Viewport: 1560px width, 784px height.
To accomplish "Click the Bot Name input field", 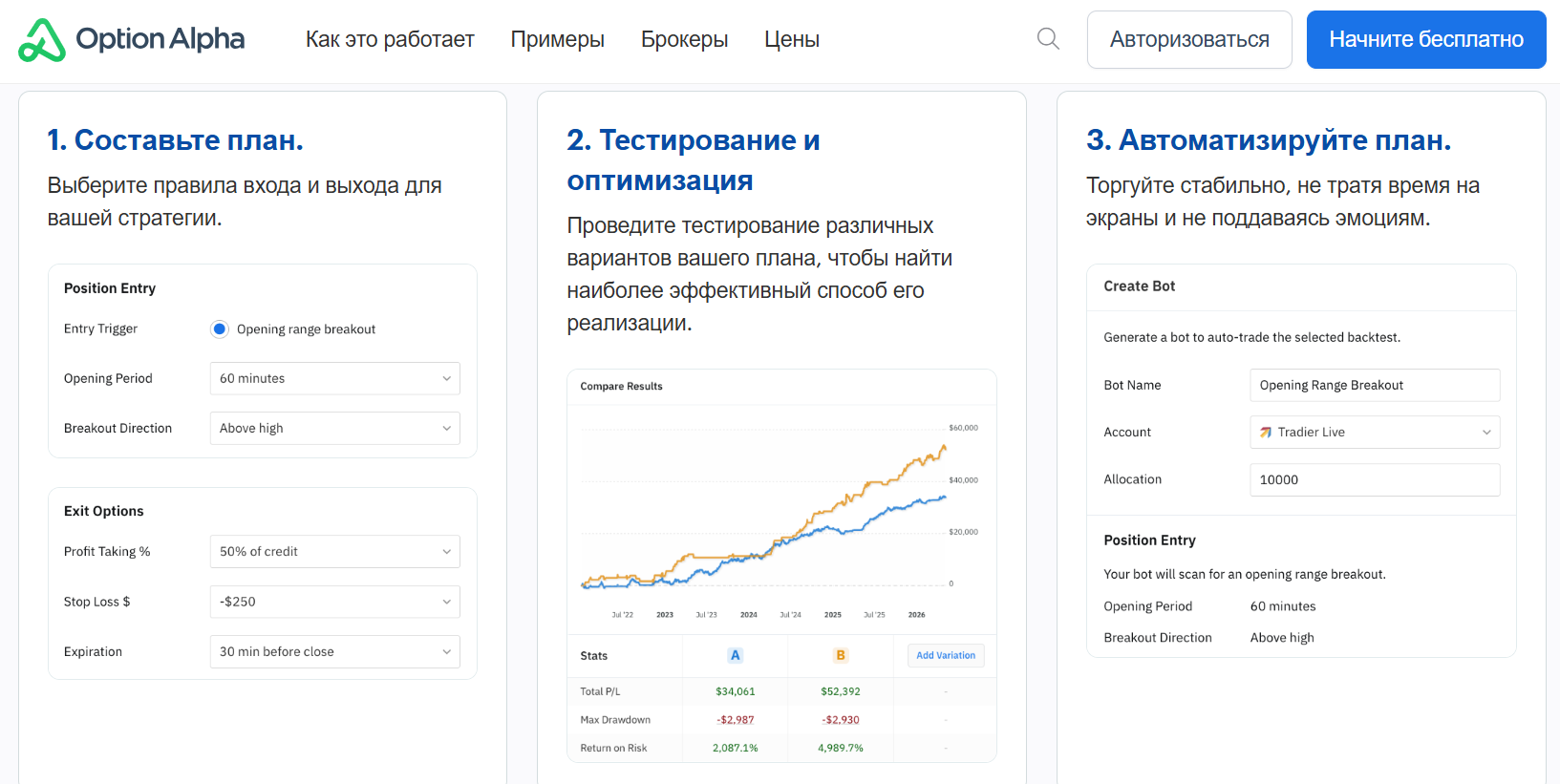I will [x=1375, y=385].
